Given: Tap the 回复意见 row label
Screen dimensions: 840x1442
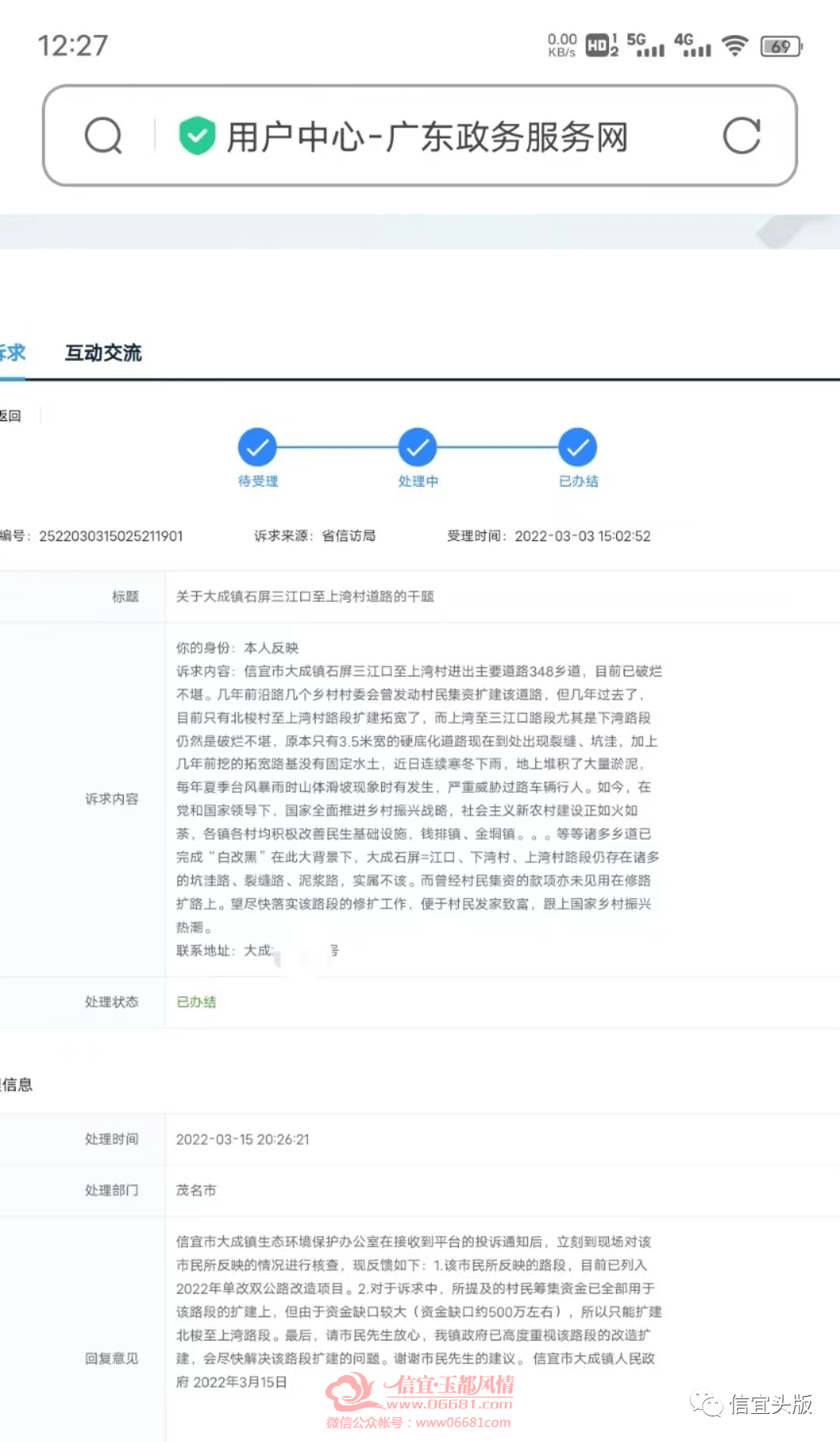Looking at the screenshot, I should point(112,1359).
